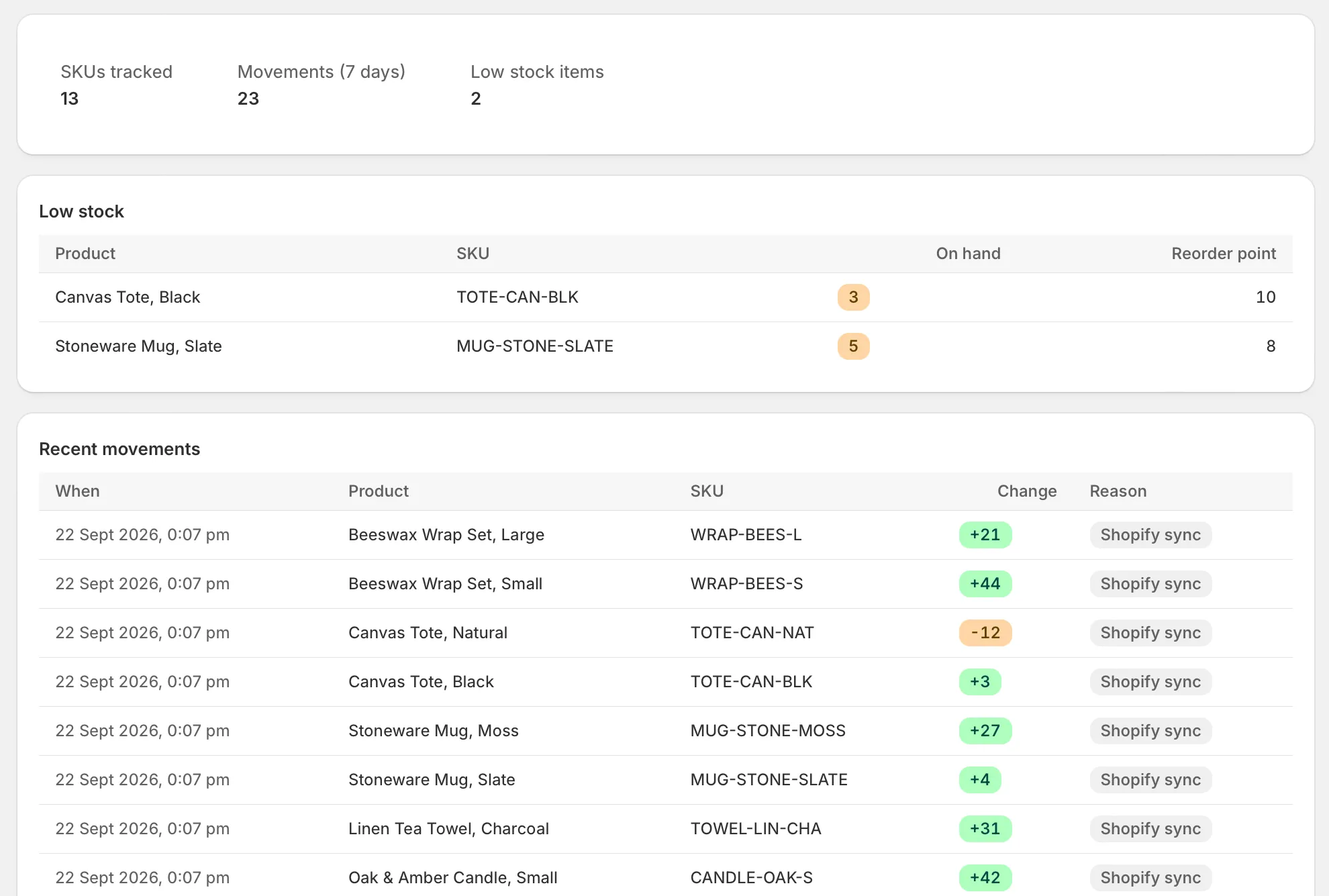
Task: Select Stoneware Mug, Moss product name
Action: pyautogui.click(x=434, y=731)
